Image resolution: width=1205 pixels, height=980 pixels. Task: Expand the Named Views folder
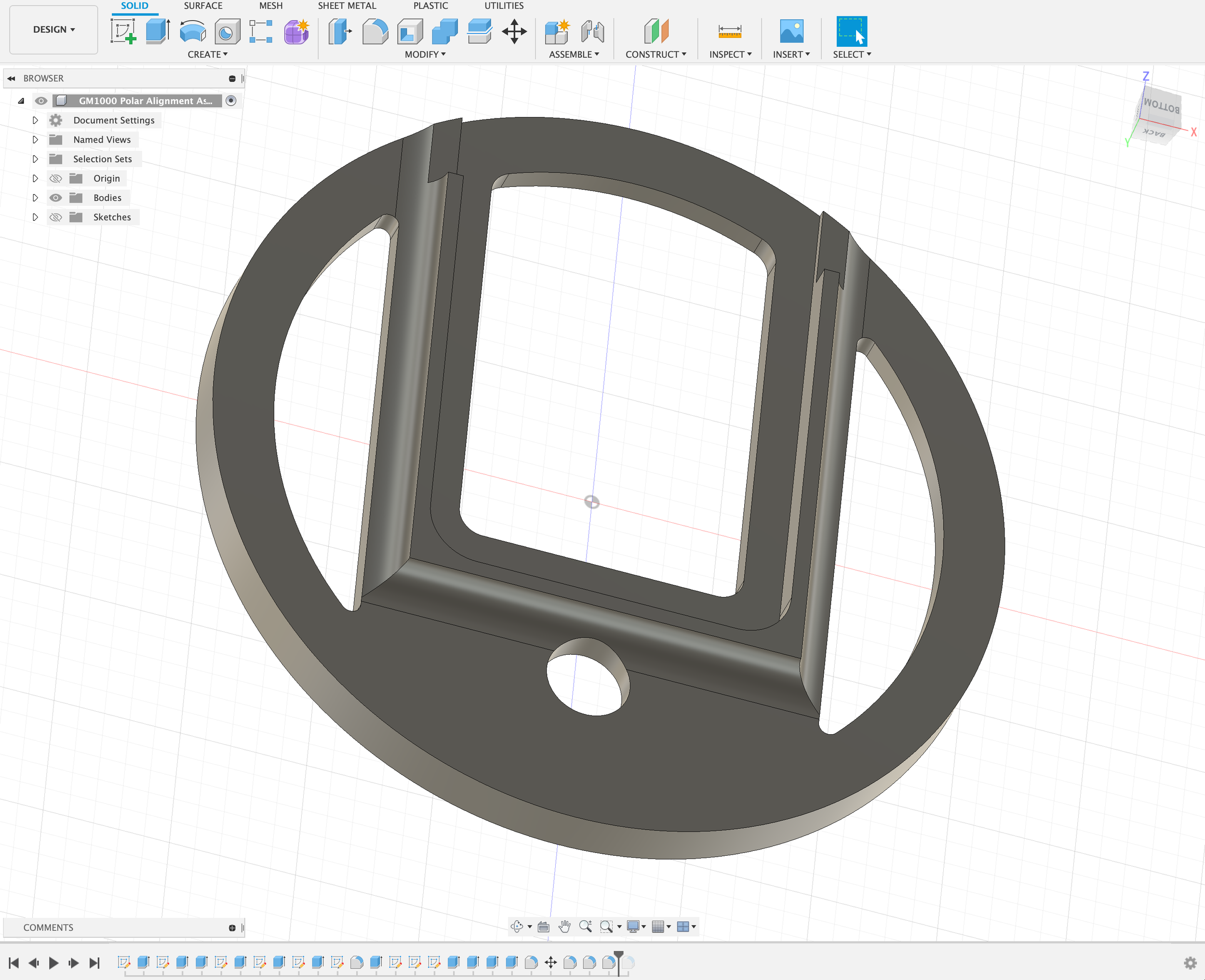pos(35,139)
